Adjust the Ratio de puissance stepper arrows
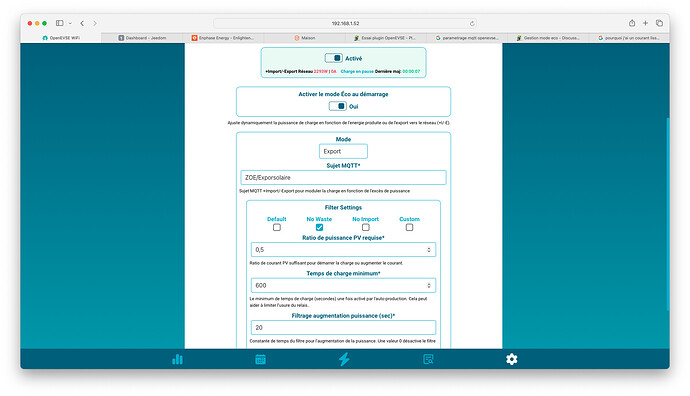Screen dimensions: 690x396 pyautogui.click(x=429, y=249)
